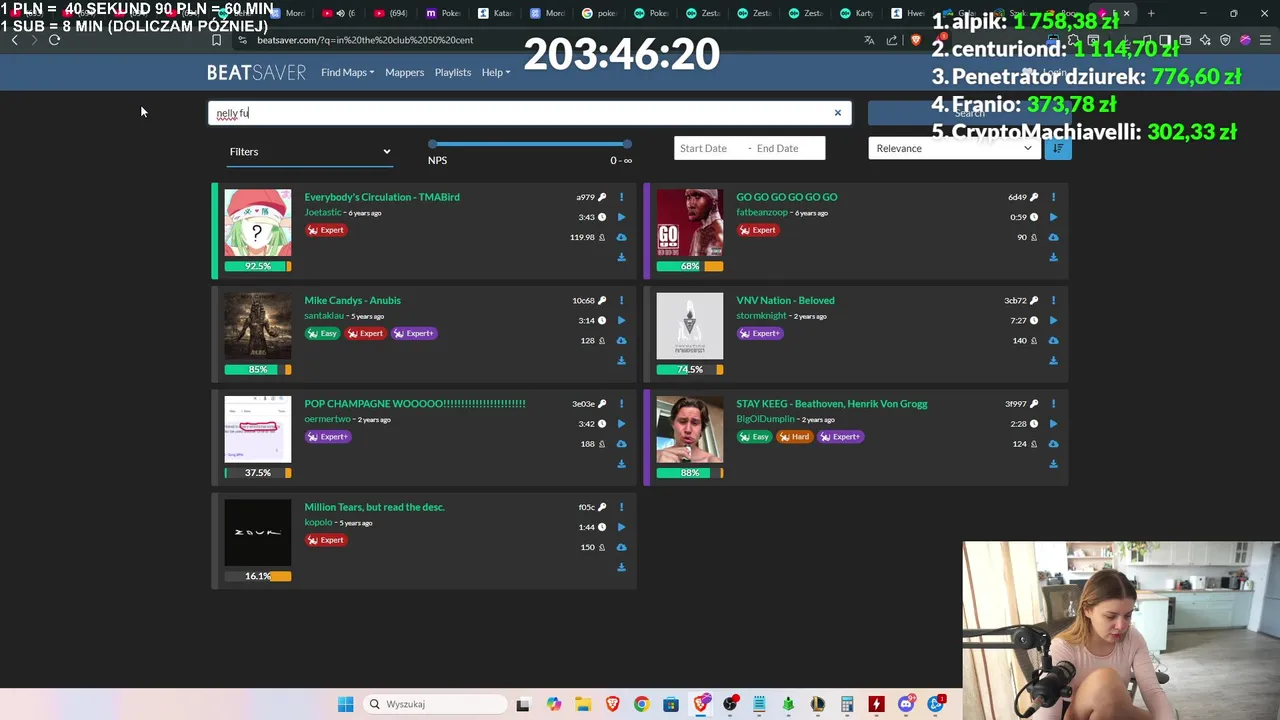One-click install POP CHAMPAGNE WOOOOO map
The height and width of the screenshot is (720, 1280).
pos(621,443)
